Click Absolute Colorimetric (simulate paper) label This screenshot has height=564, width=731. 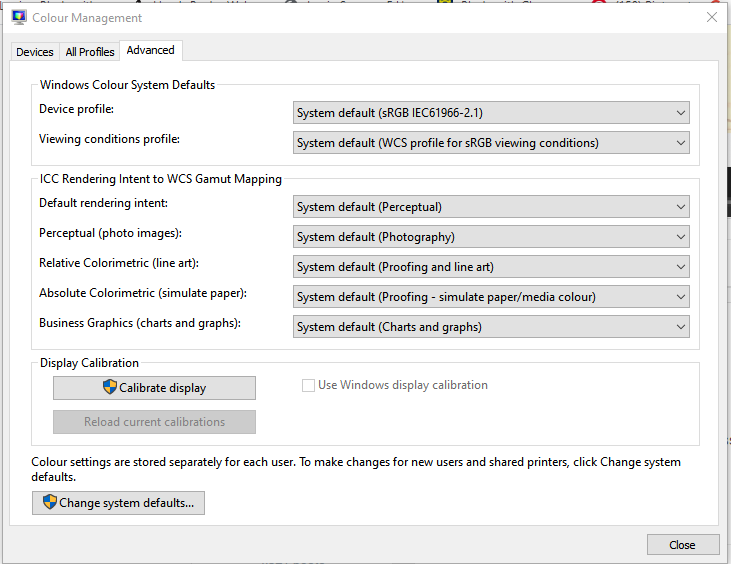coord(143,293)
